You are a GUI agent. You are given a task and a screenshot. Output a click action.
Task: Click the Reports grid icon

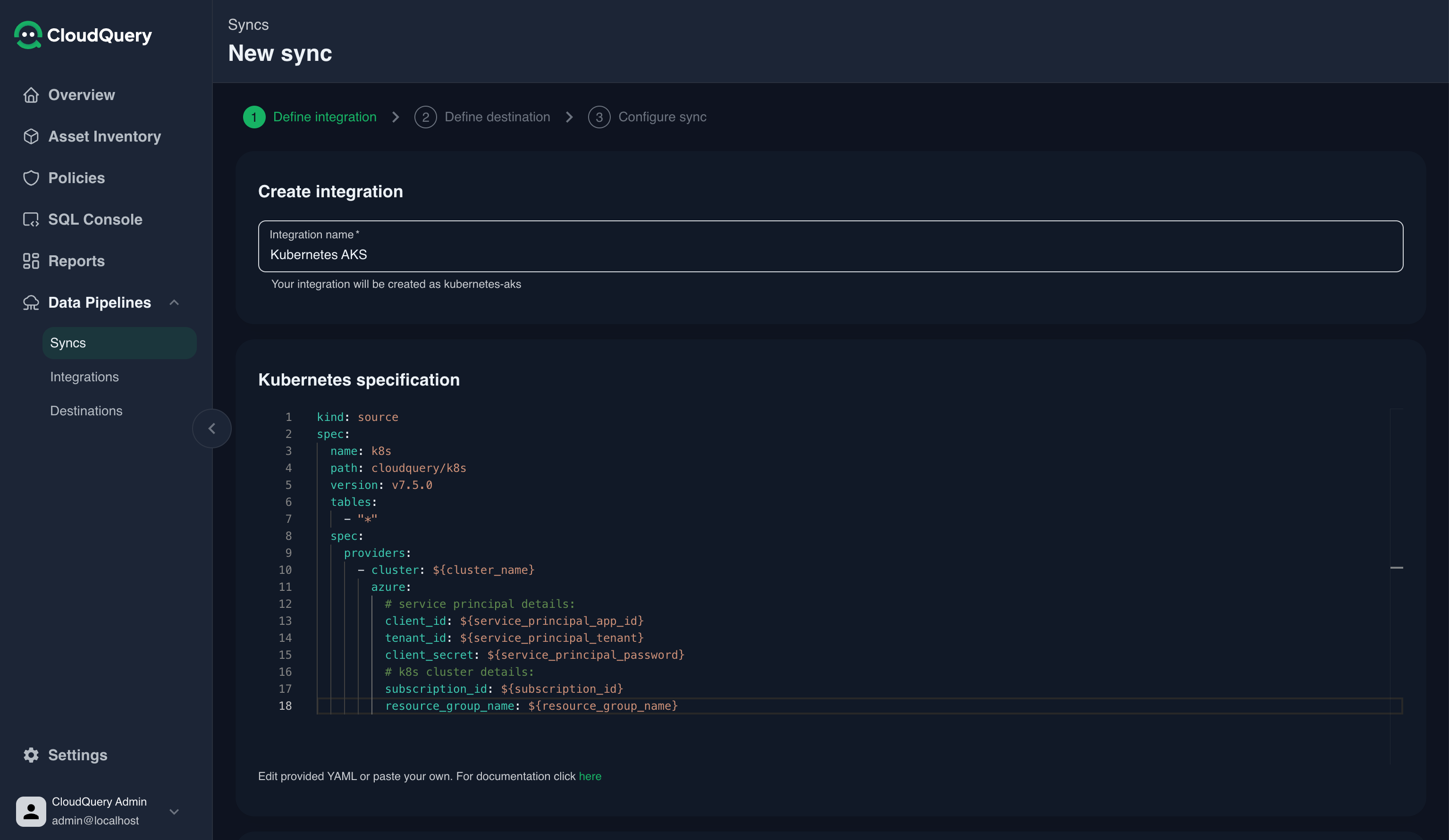(31, 261)
